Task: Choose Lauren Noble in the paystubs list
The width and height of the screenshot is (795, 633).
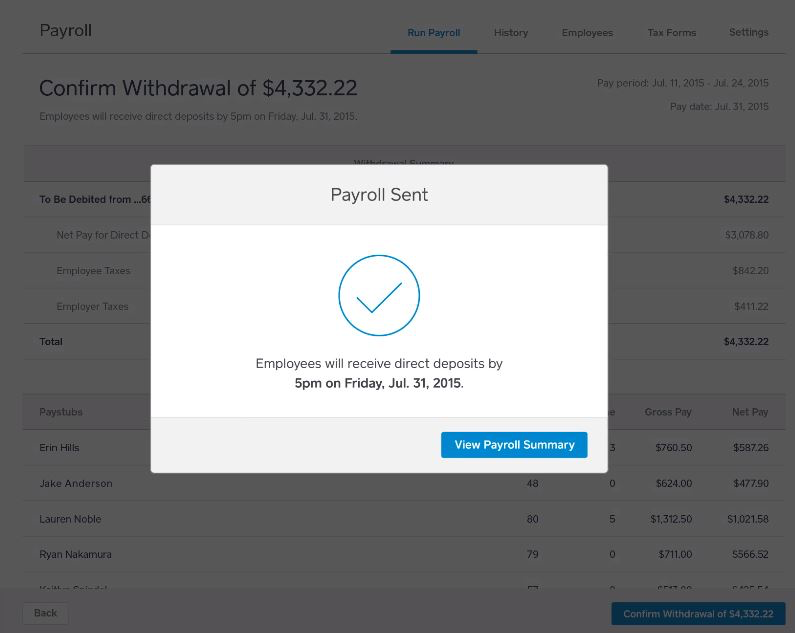Action: (x=70, y=519)
